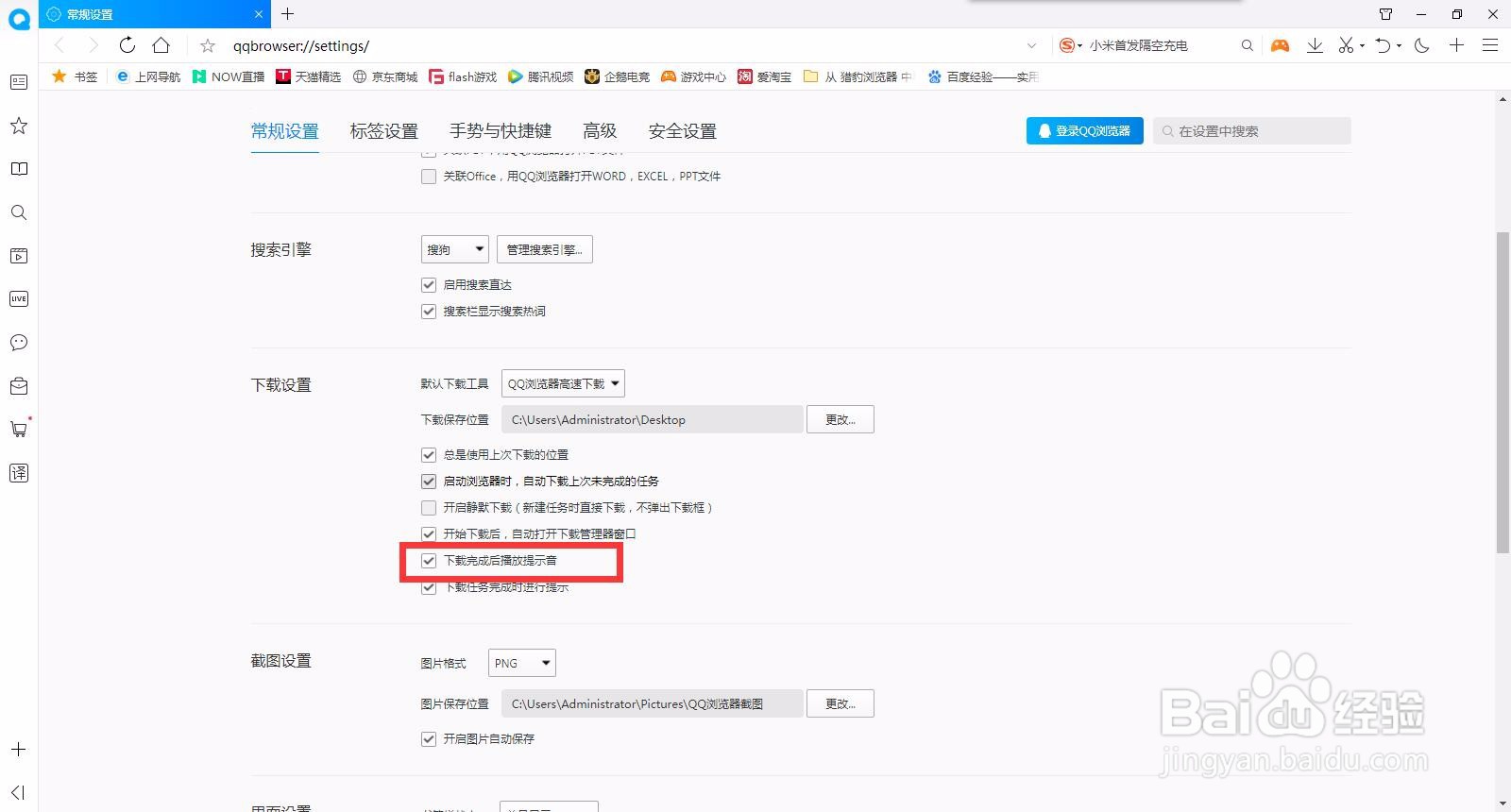1511x812 pixels.
Task: Open the mail sidebar icon
Action: (19, 386)
